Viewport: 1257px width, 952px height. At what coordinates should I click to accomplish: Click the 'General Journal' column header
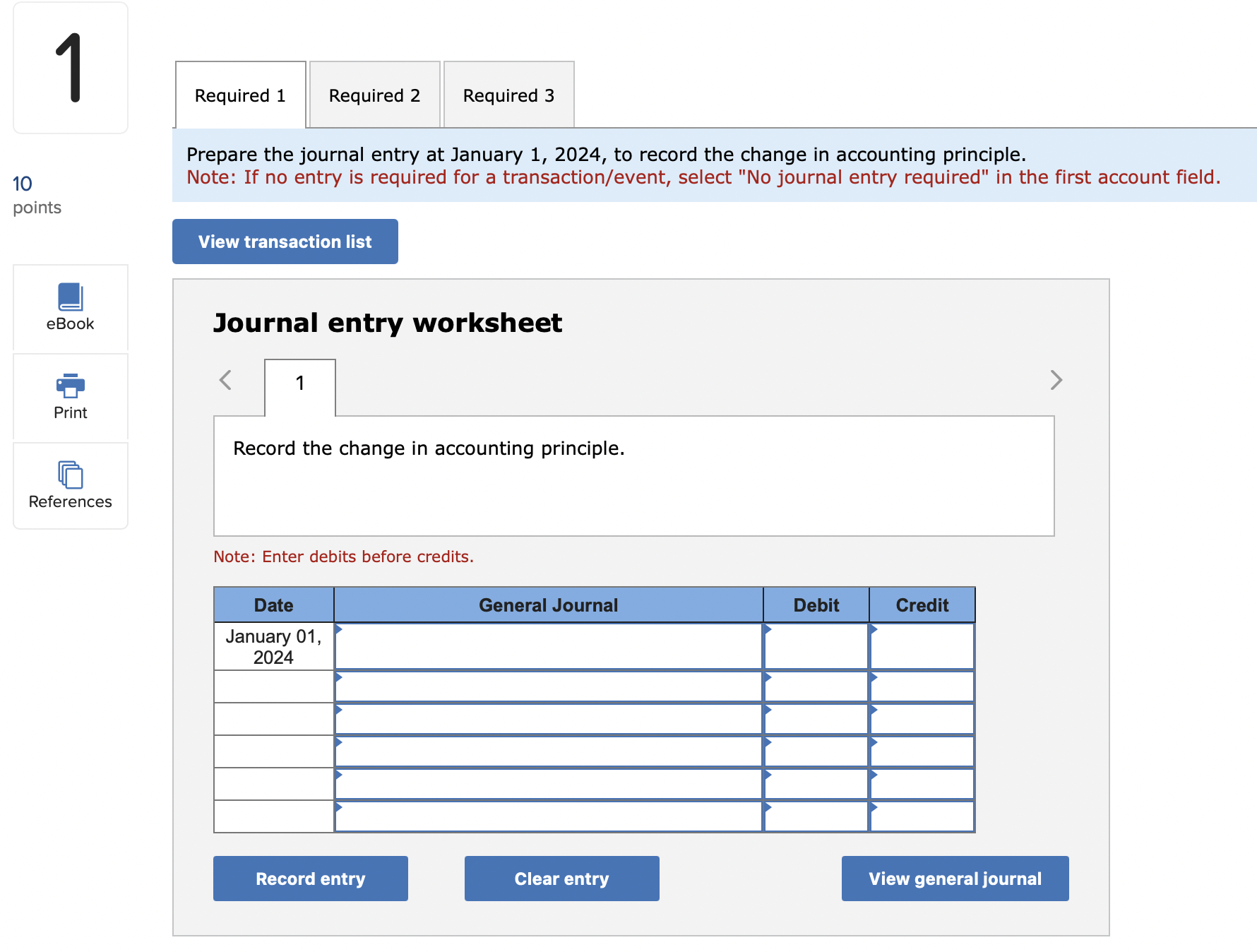(549, 605)
